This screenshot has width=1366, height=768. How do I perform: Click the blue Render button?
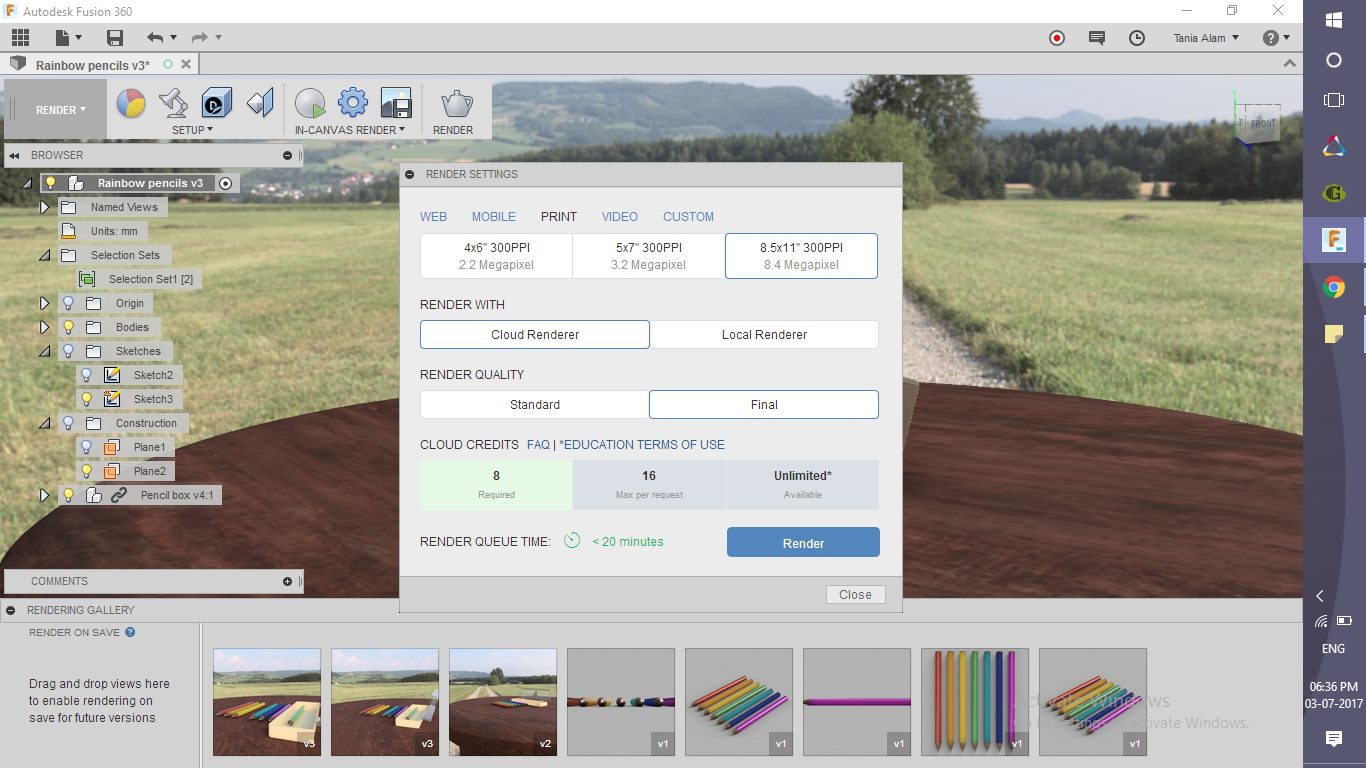tap(803, 542)
